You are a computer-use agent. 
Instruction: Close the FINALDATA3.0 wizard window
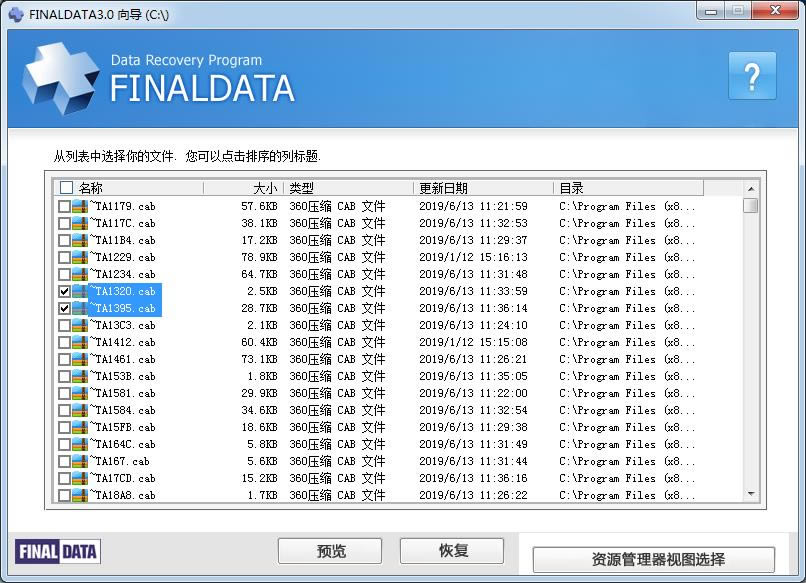point(775,11)
